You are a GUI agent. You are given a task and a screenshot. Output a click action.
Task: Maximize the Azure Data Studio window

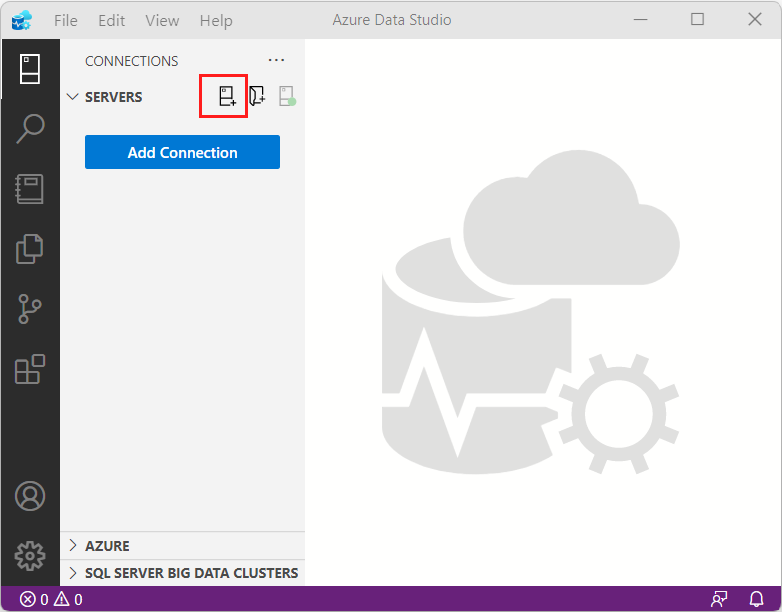697,19
